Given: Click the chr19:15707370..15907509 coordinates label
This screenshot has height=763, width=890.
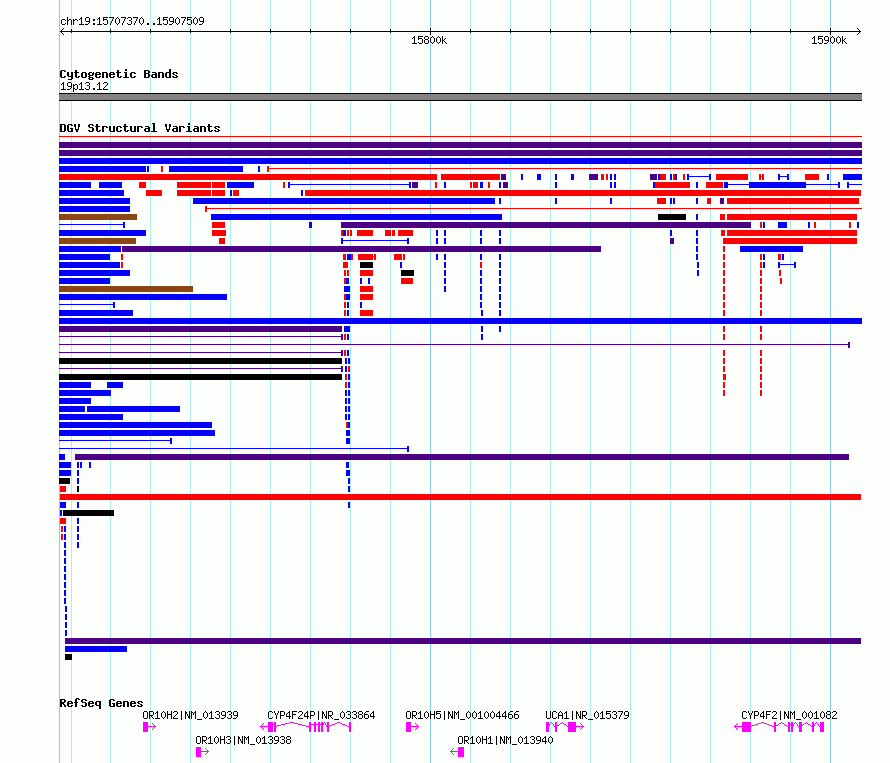Looking at the screenshot, I should click(132, 21).
